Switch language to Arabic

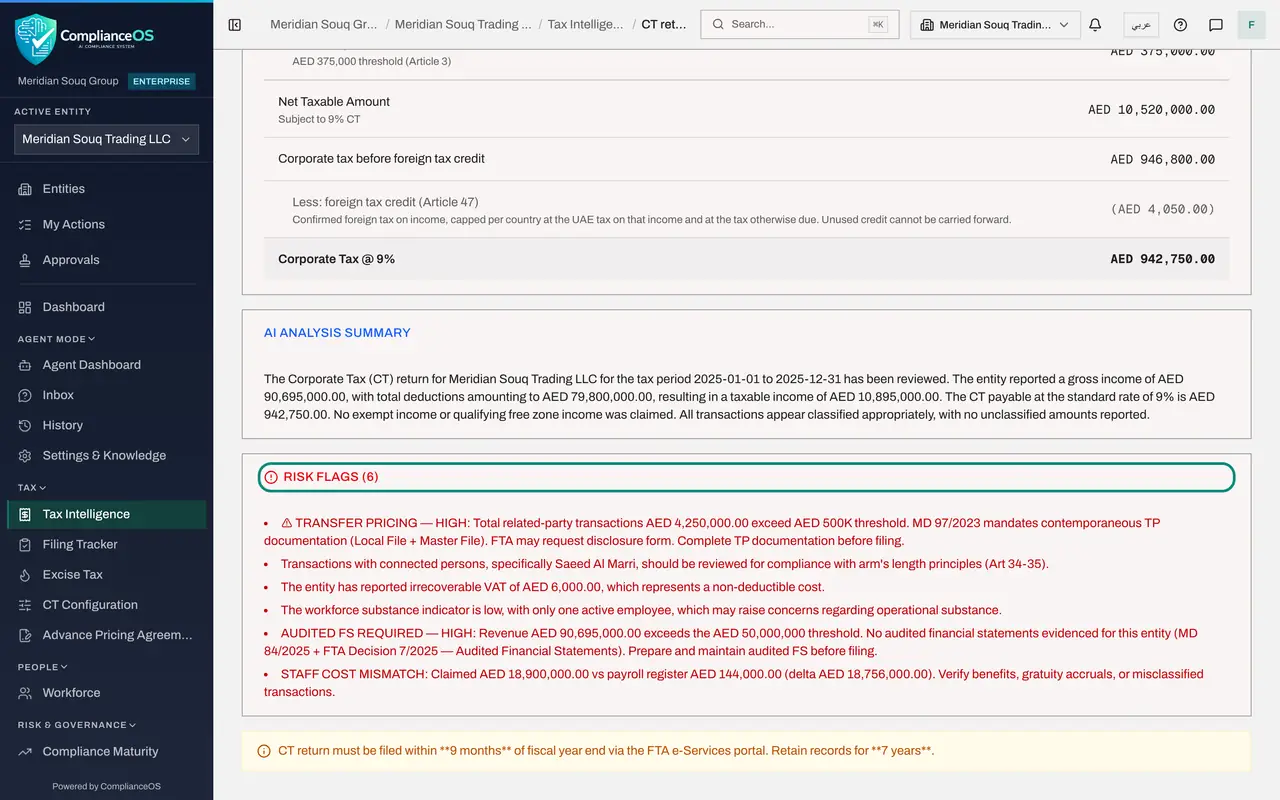1141,24
